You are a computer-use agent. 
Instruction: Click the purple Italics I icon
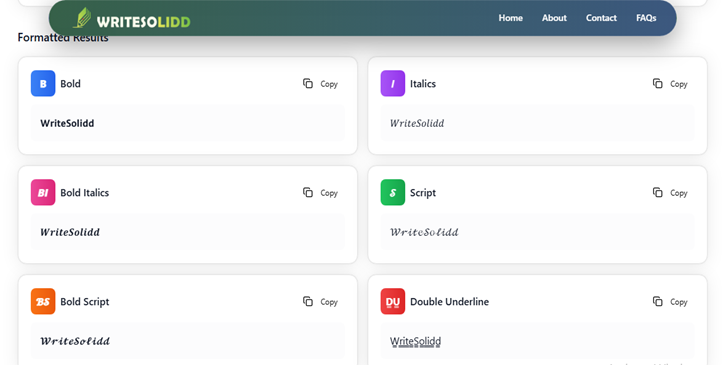pyautogui.click(x=393, y=83)
